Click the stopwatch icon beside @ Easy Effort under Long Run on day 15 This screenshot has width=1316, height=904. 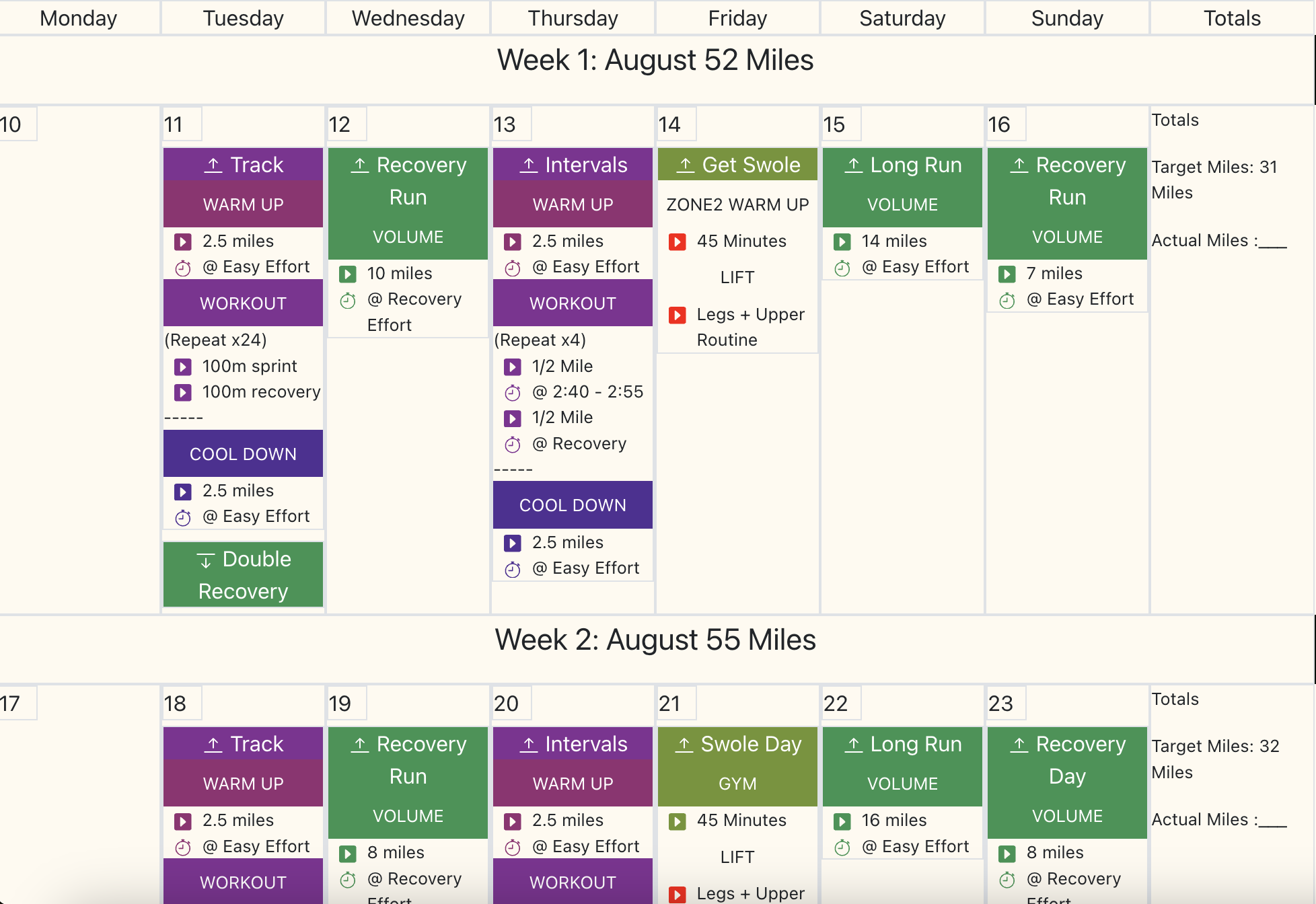coord(842,268)
